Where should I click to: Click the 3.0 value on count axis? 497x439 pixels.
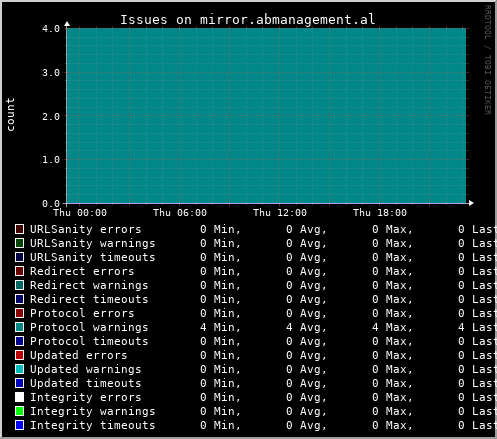(x=51, y=72)
